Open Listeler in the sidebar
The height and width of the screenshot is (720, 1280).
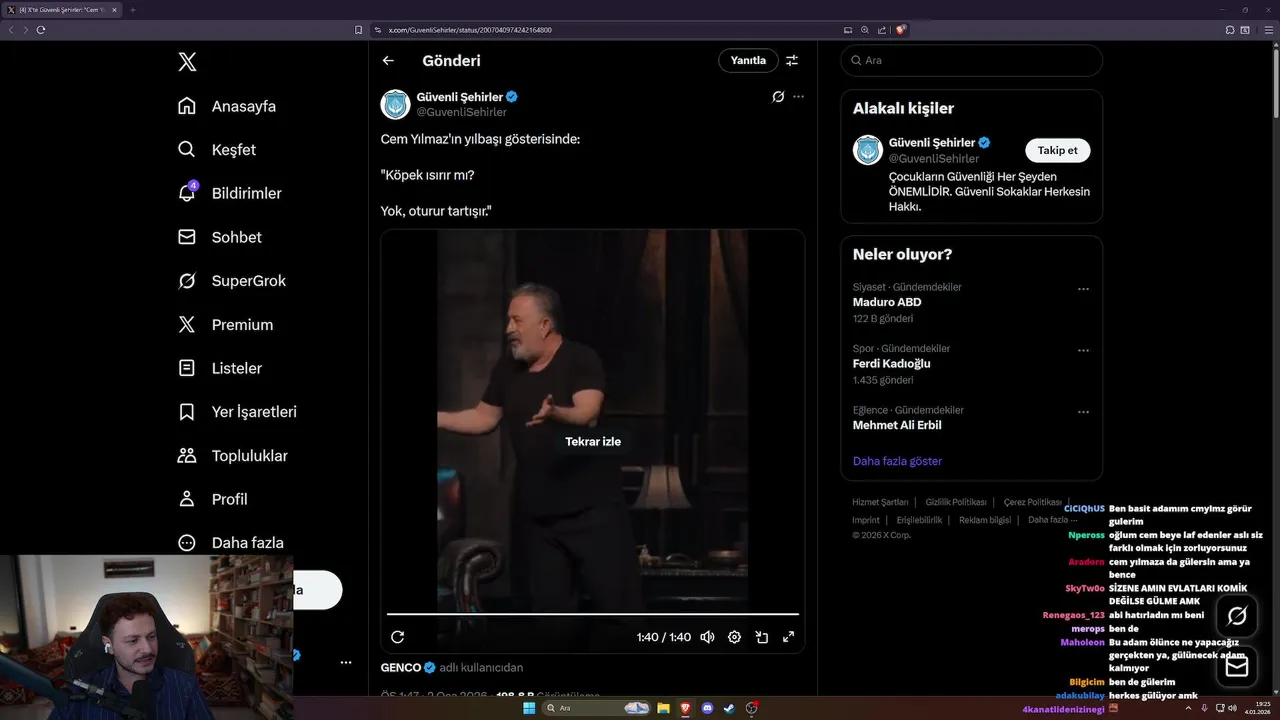220,368
